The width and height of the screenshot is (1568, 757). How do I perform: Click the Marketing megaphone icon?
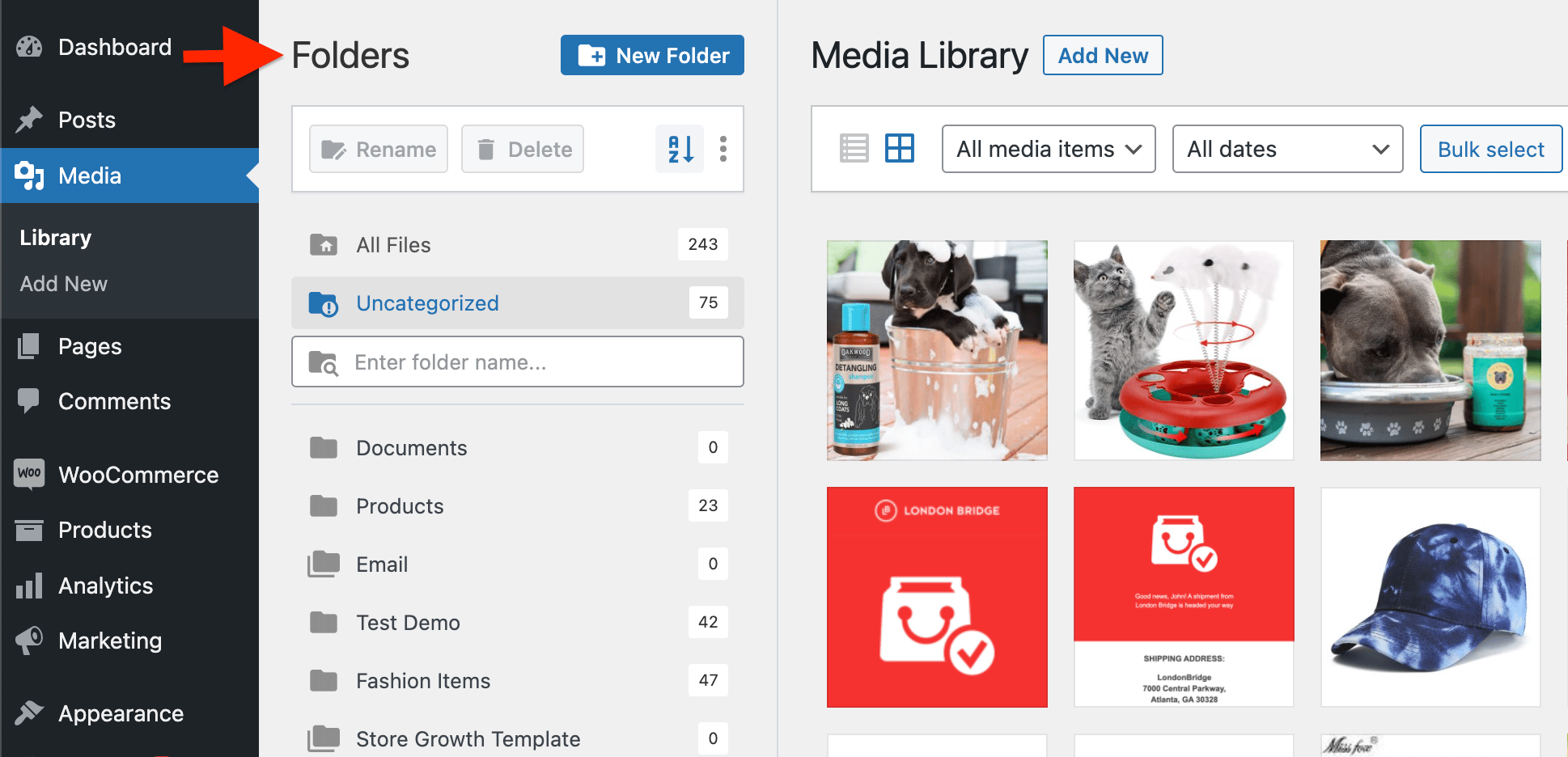[29, 641]
